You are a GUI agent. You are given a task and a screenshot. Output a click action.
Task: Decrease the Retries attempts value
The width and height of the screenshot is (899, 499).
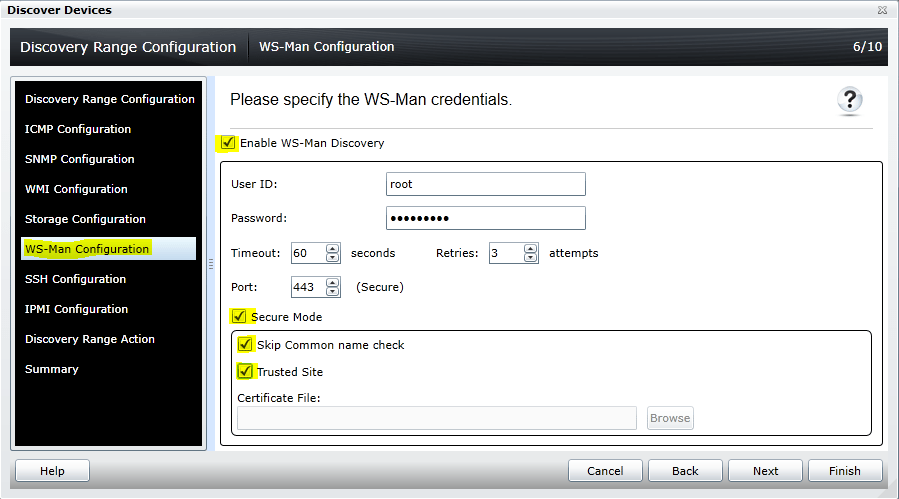(531, 258)
